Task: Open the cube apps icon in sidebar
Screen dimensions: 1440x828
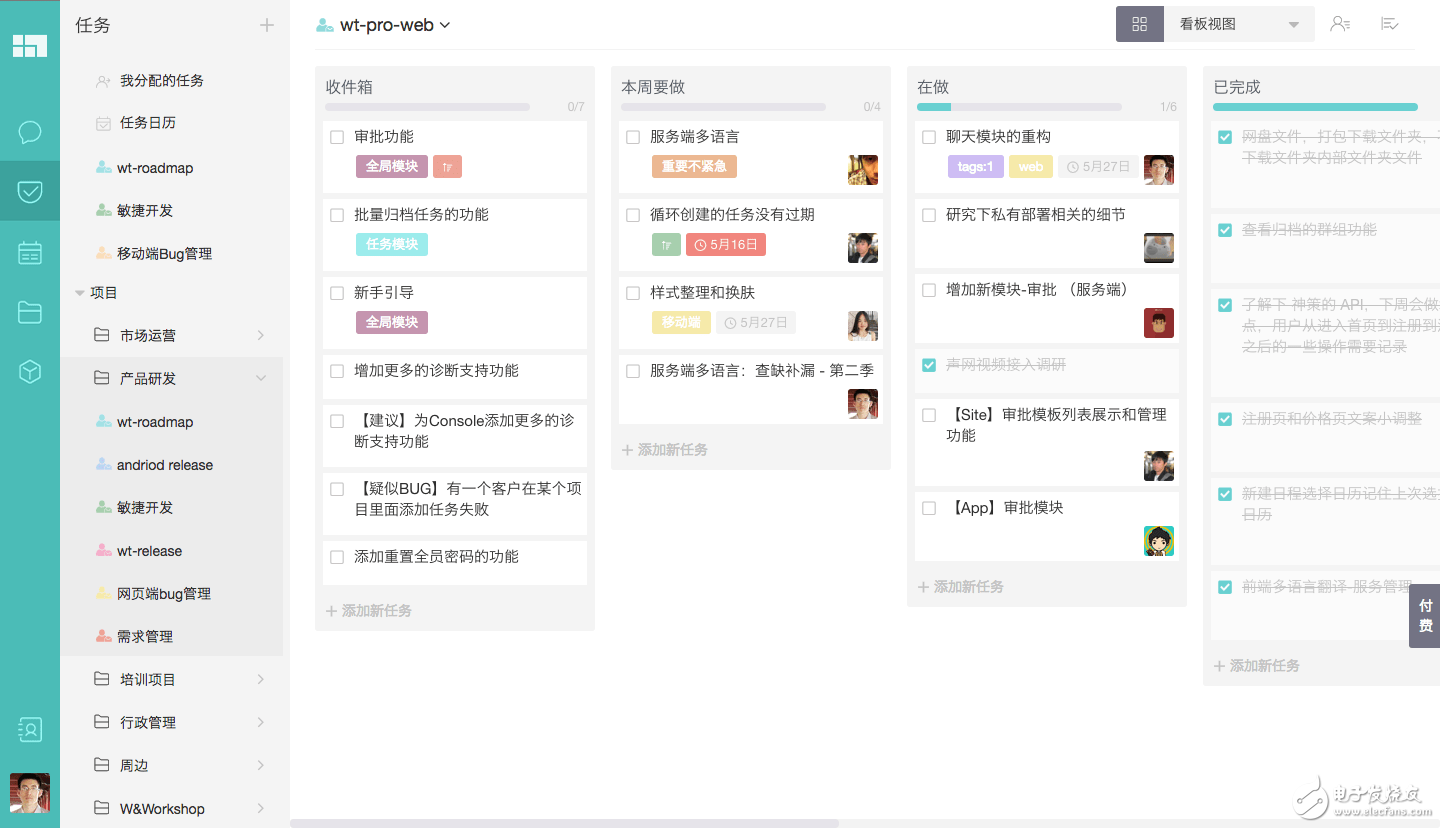Action: point(30,371)
